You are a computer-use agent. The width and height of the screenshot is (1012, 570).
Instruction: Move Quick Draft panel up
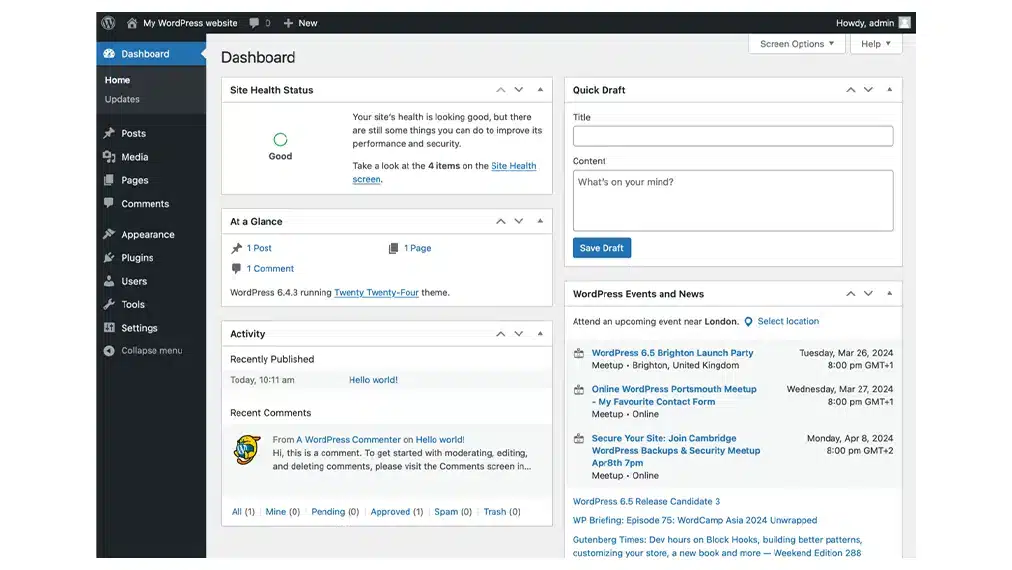coord(851,90)
